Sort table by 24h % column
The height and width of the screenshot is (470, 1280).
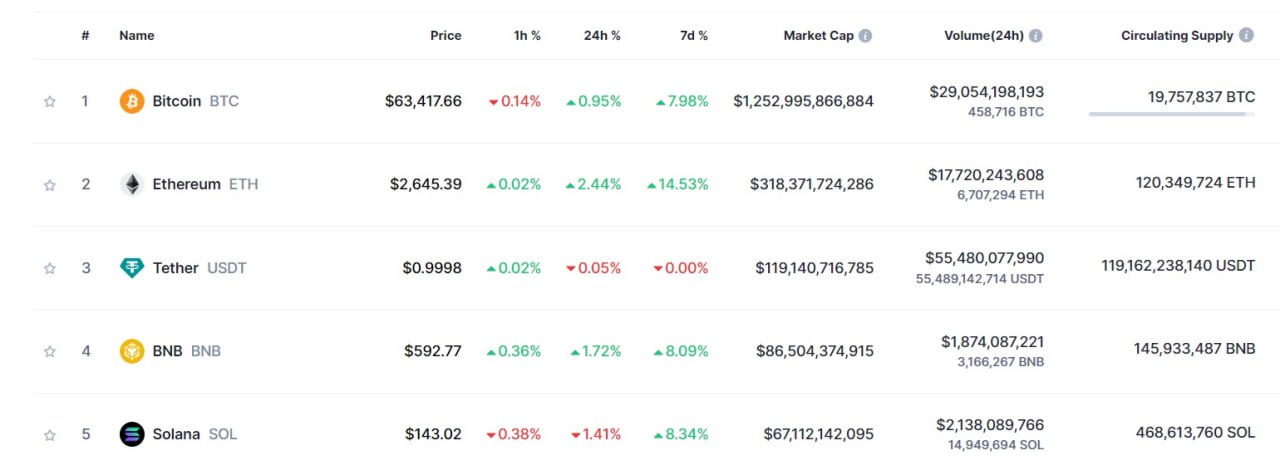602,35
